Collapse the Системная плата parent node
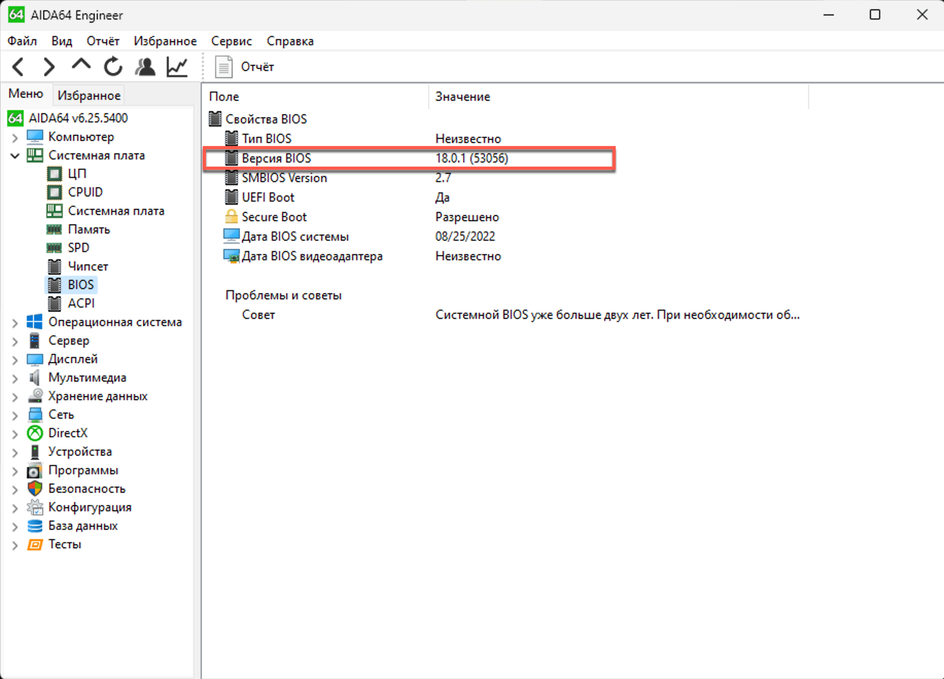This screenshot has height=679, width=944. coord(15,155)
